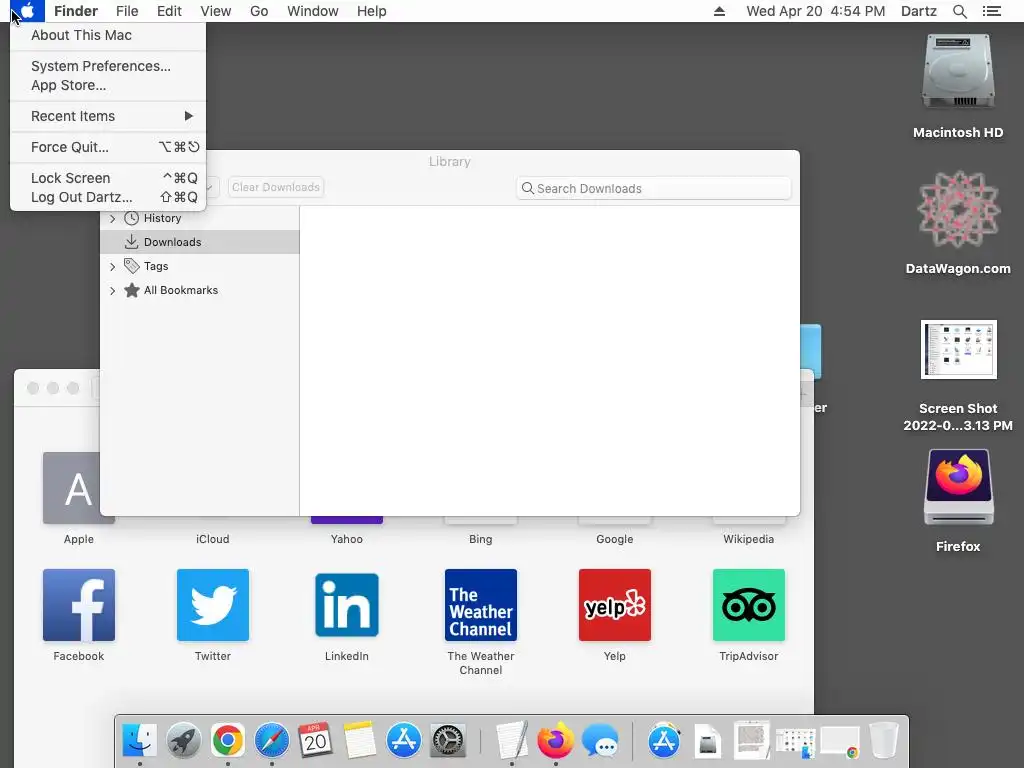This screenshot has width=1024, height=768.
Task: Open the Window menu
Action: click(313, 11)
